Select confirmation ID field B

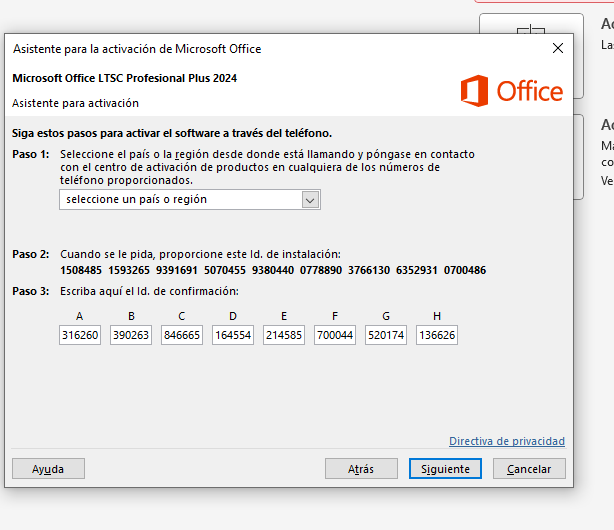coord(131,336)
